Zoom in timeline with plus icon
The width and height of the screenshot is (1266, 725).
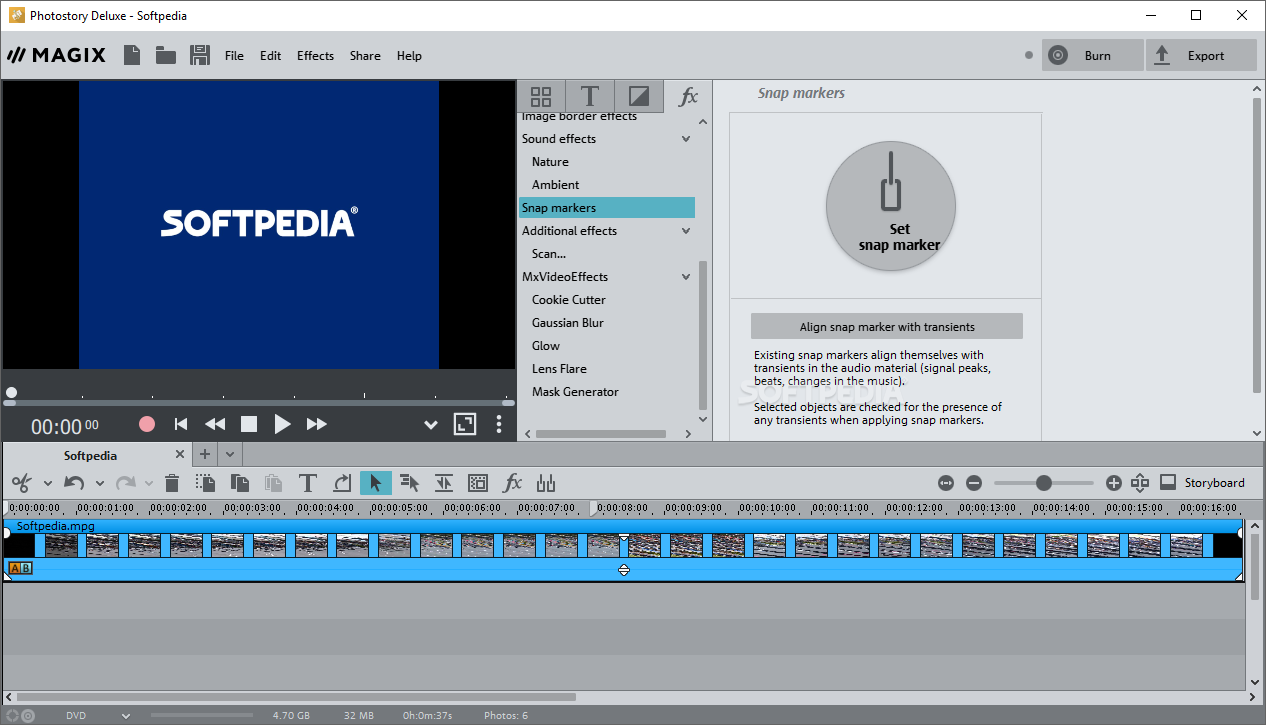click(1114, 483)
